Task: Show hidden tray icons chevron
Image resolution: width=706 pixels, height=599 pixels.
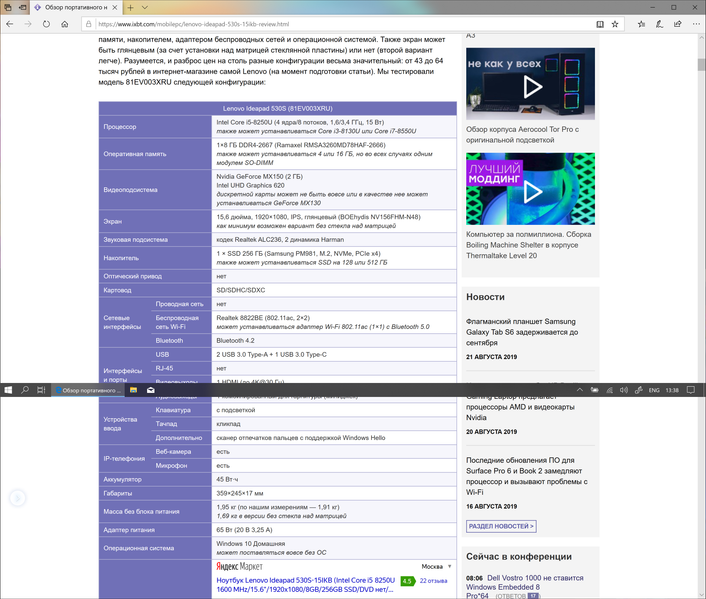Action: pos(579,390)
